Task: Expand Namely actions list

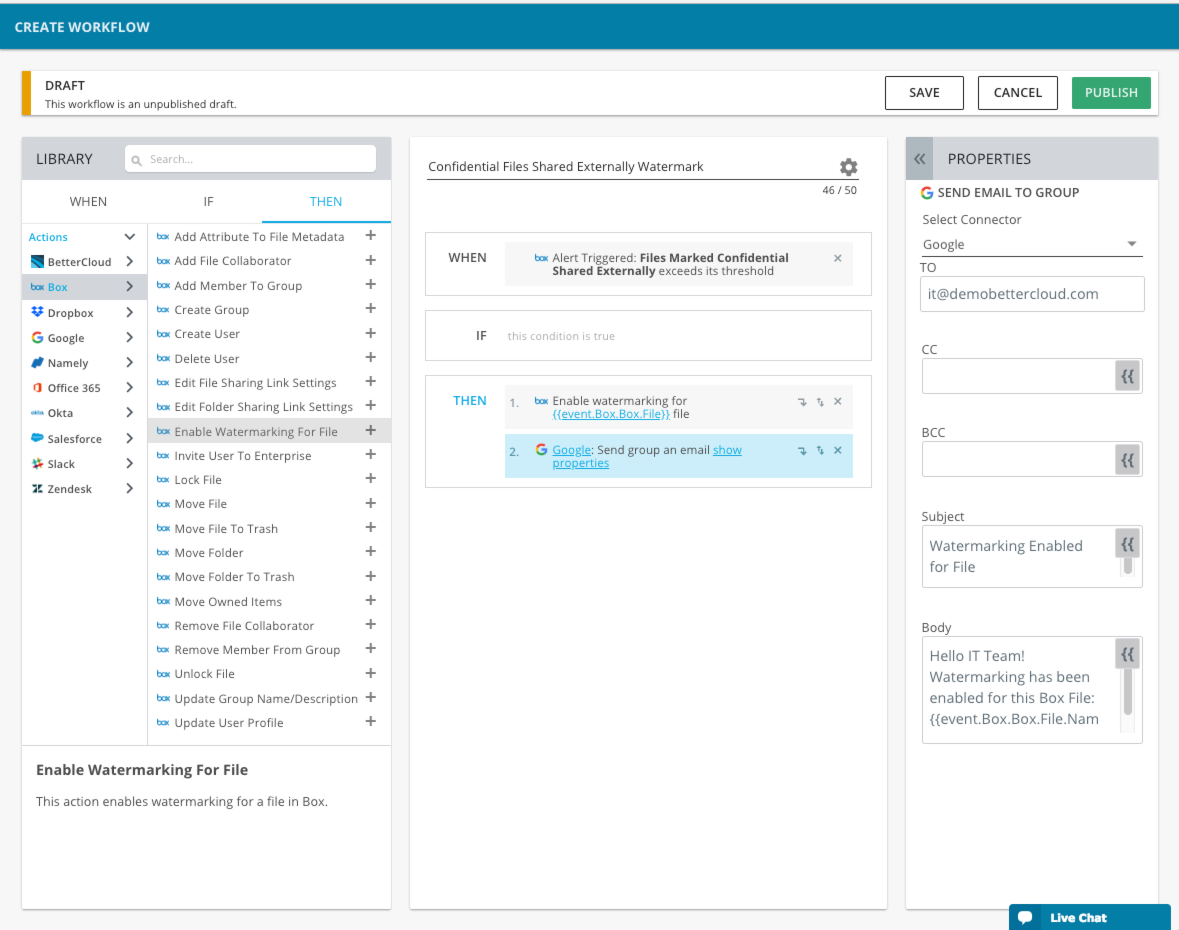Action: point(129,362)
